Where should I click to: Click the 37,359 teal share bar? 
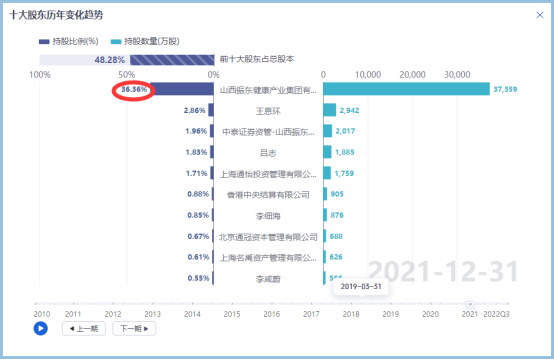(x=406, y=89)
